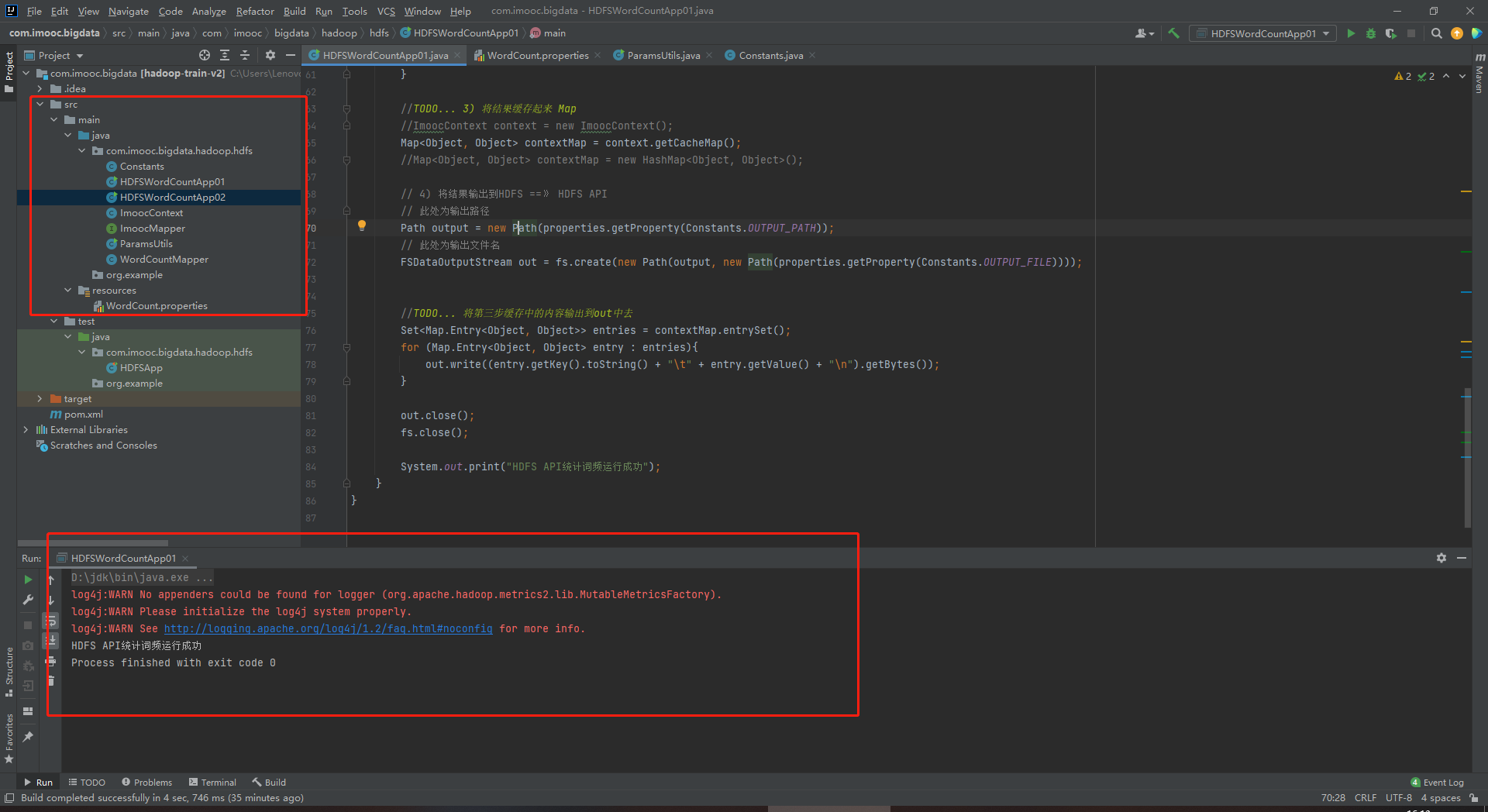This screenshot has width=1488, height=812.
Task: Collapse all in the Project panel
Action: (245, 55)
